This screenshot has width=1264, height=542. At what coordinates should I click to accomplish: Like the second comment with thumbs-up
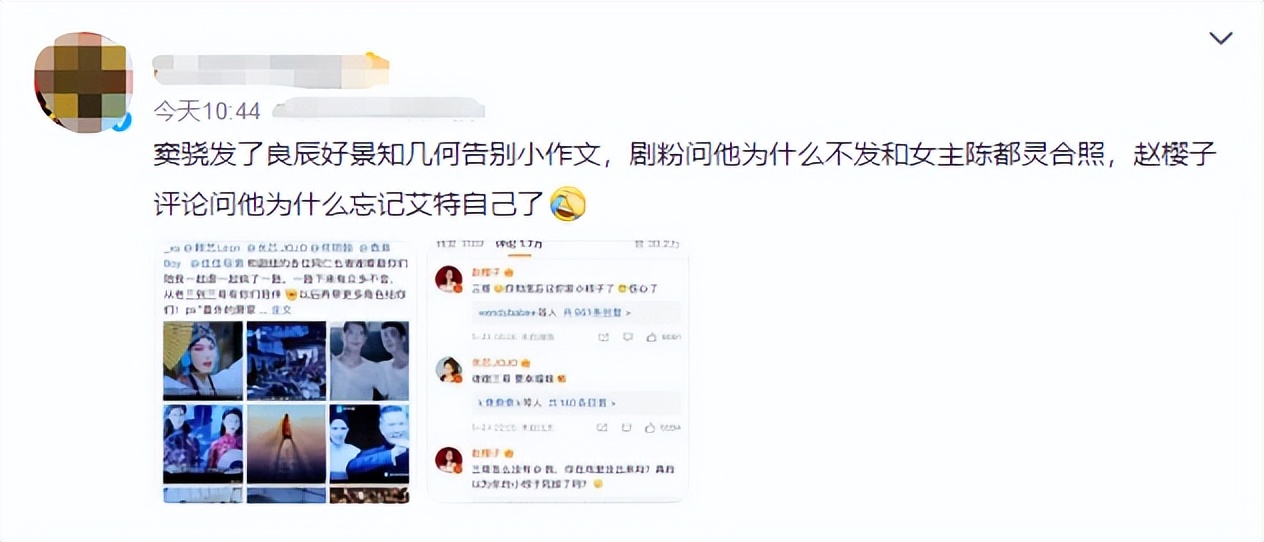click(652, 427)
